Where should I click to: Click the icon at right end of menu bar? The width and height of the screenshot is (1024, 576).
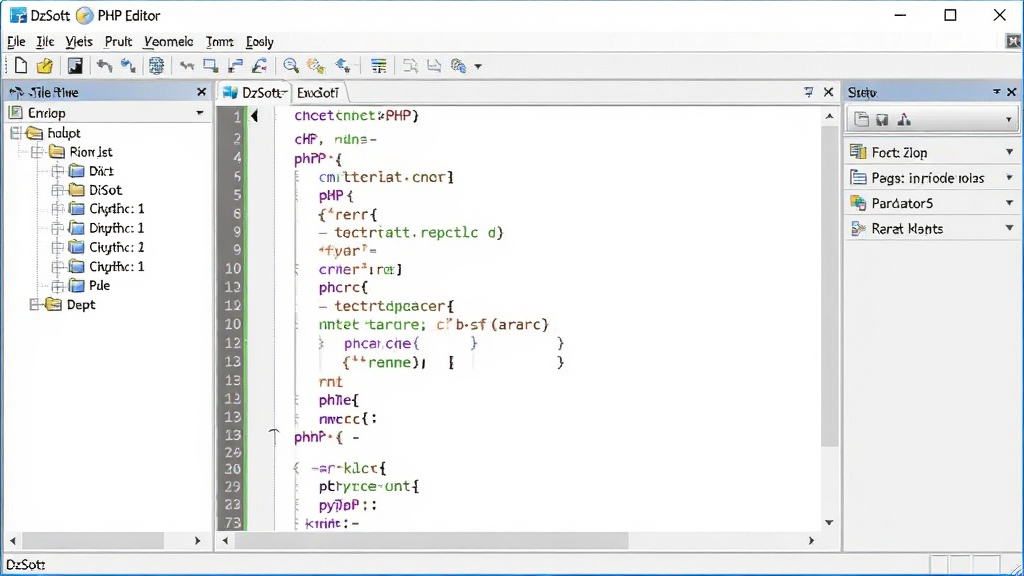click(x=1013, y=41)
